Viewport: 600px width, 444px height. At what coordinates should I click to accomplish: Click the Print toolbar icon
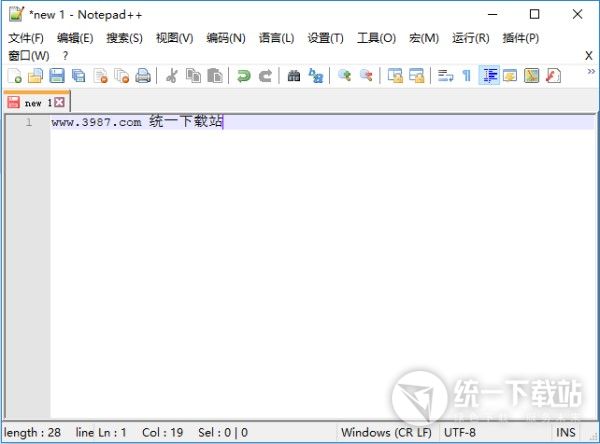click(143, 76)
